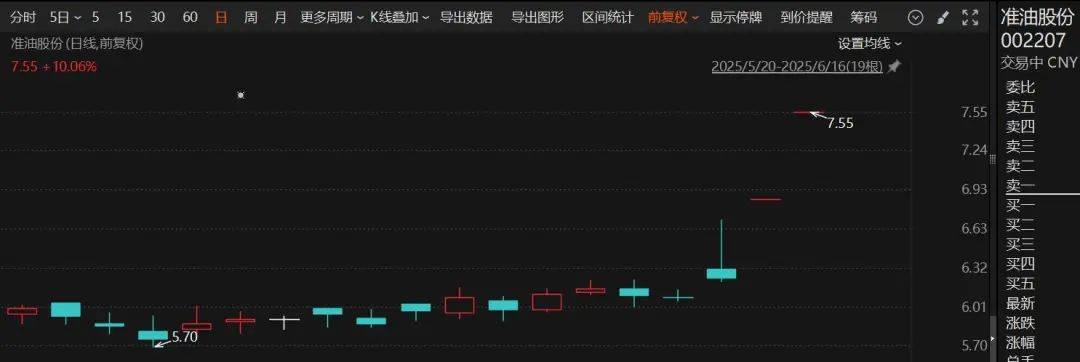Open the K线叠加 overlay dropdown

pos(399,18)
